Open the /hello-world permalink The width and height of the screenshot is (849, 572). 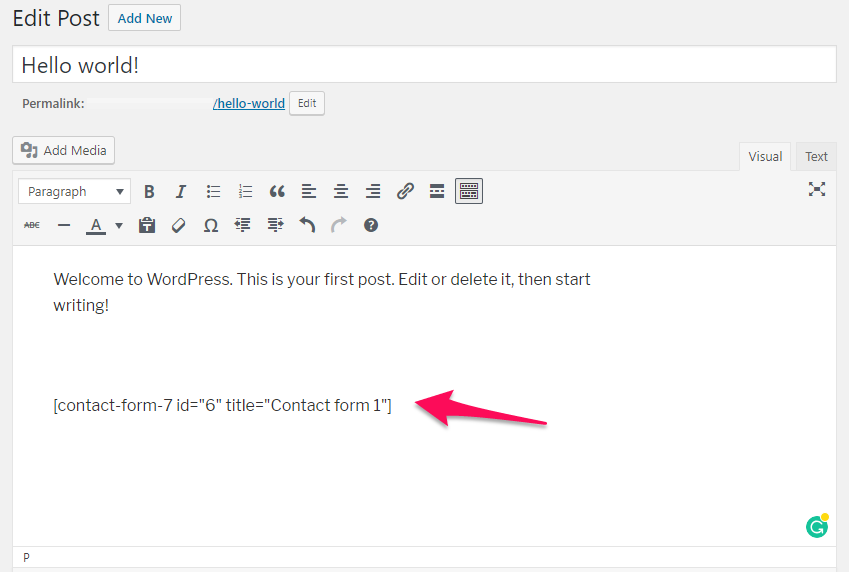(x=249, y=103)
